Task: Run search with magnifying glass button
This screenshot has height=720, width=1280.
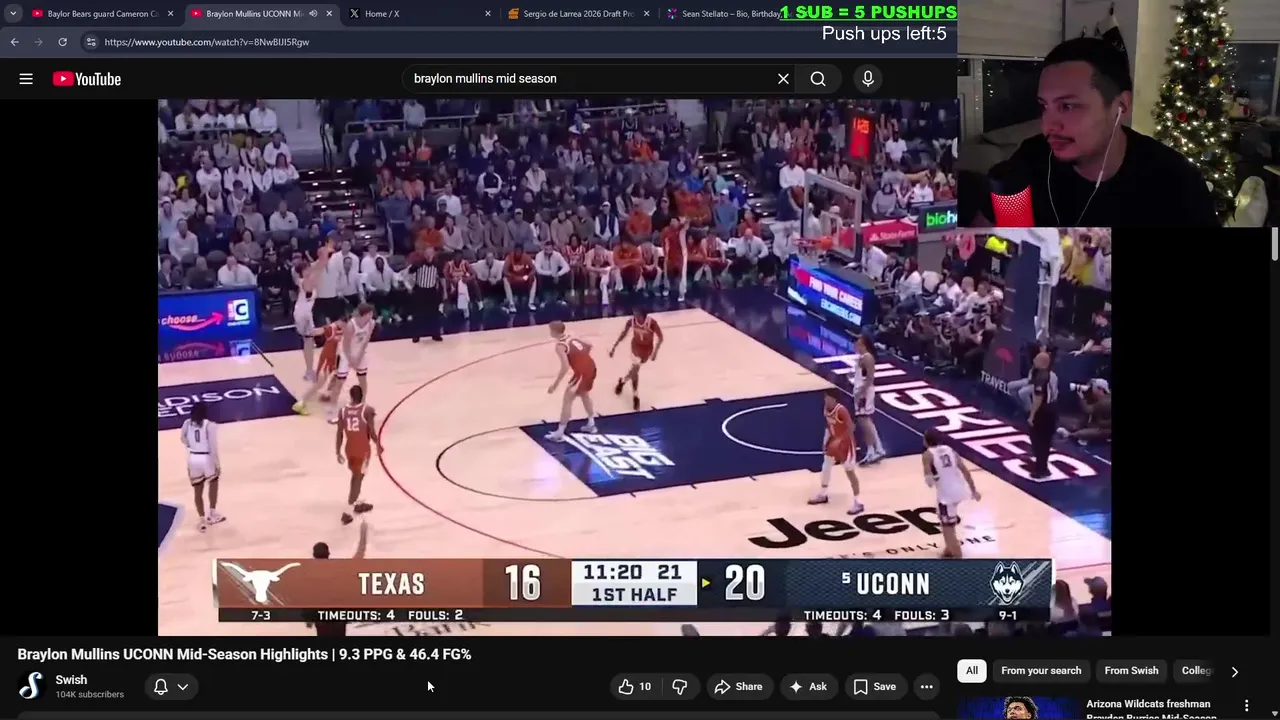Action: point(818,79)
